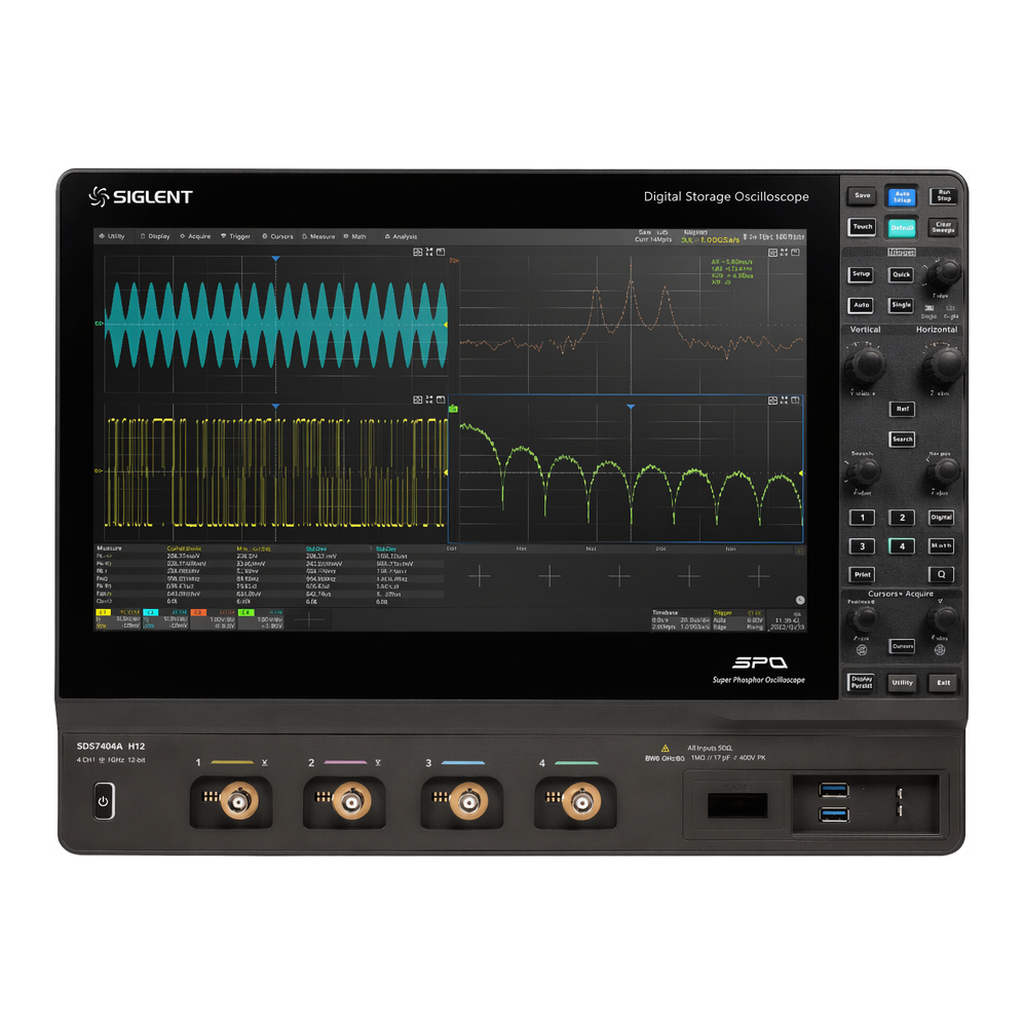Push the trigger Setup button
The width and height of the screenshot is (1024, 1024).
tap(861, 274)
